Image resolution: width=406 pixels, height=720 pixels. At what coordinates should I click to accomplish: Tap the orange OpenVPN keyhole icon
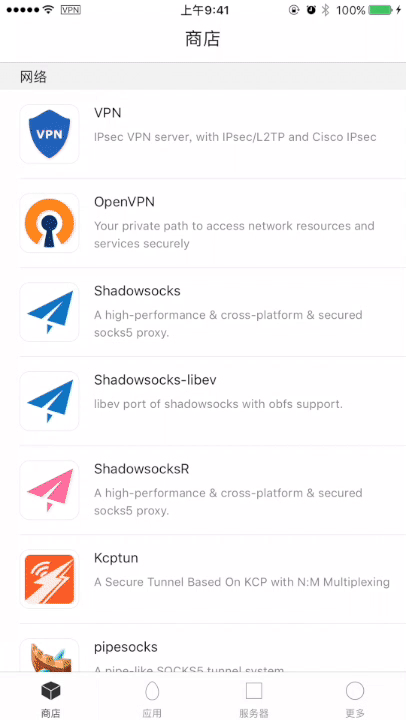[x=49, y=223]
